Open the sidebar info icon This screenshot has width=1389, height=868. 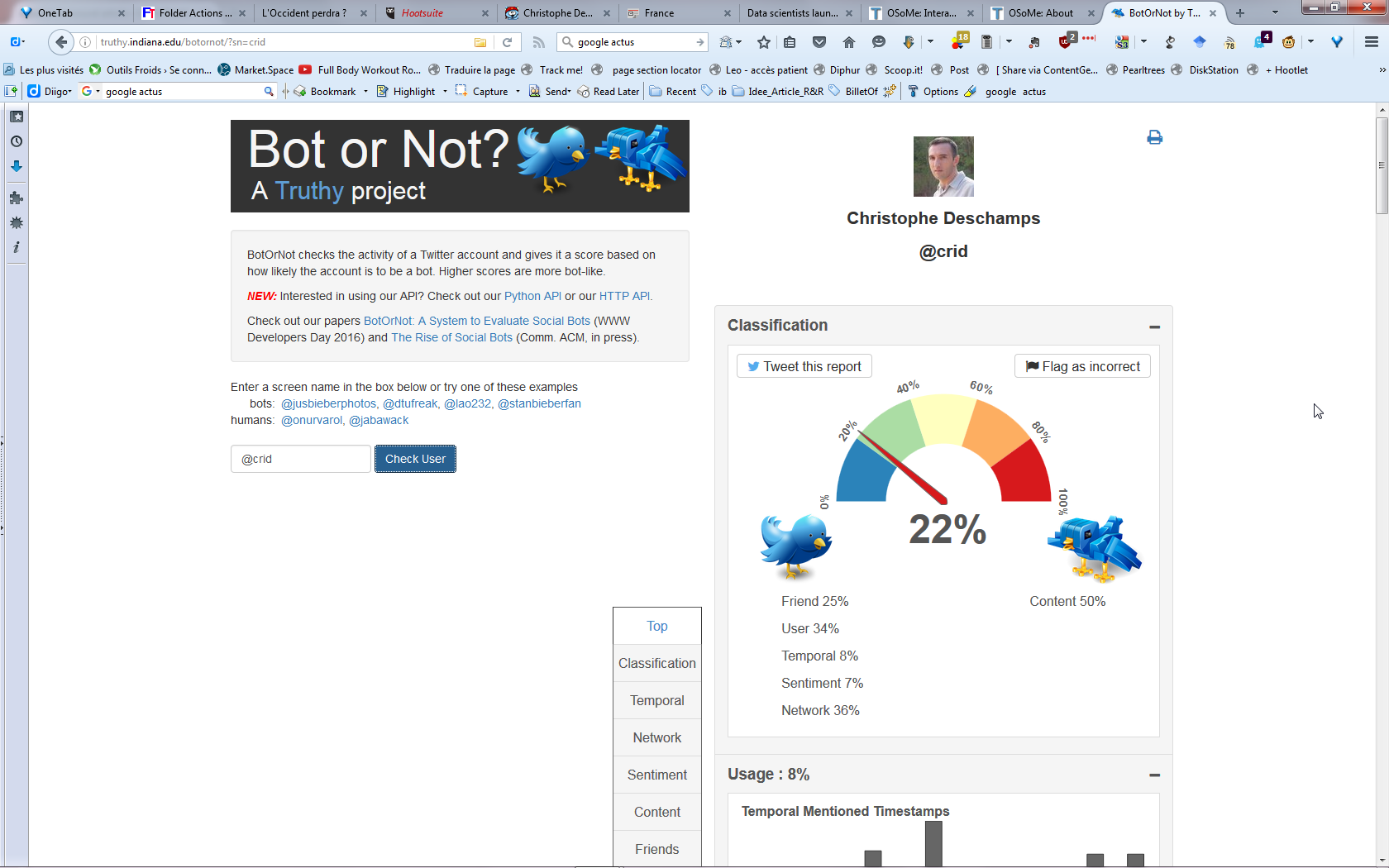[x=16, y=247]
